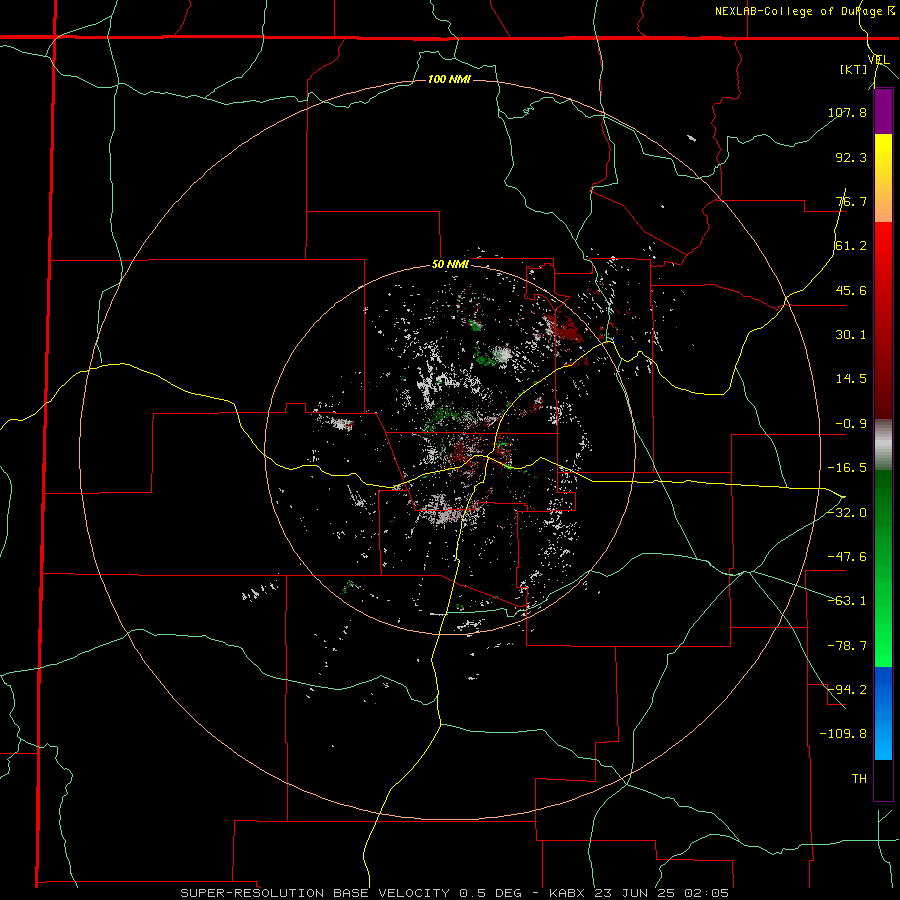Click the -0.9 scale value

pyautogui.click(x=851, y=424)
